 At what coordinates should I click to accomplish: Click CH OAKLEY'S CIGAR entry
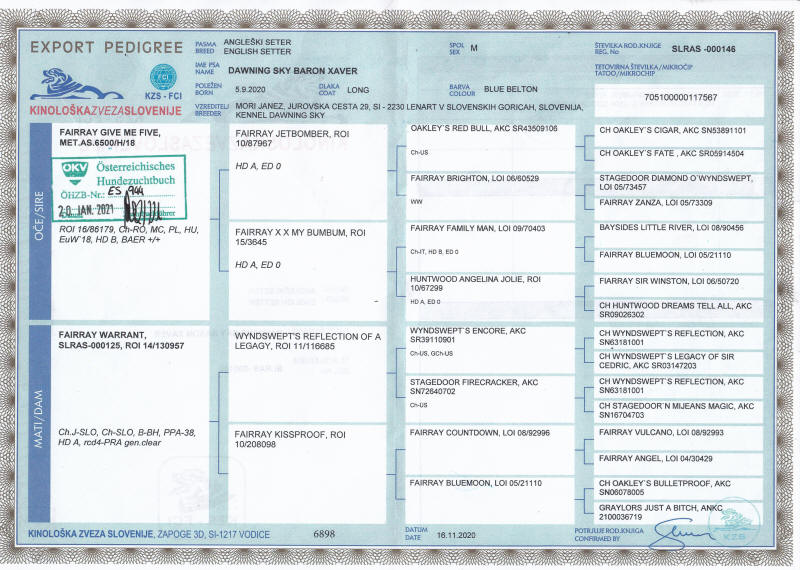[672, 130]
